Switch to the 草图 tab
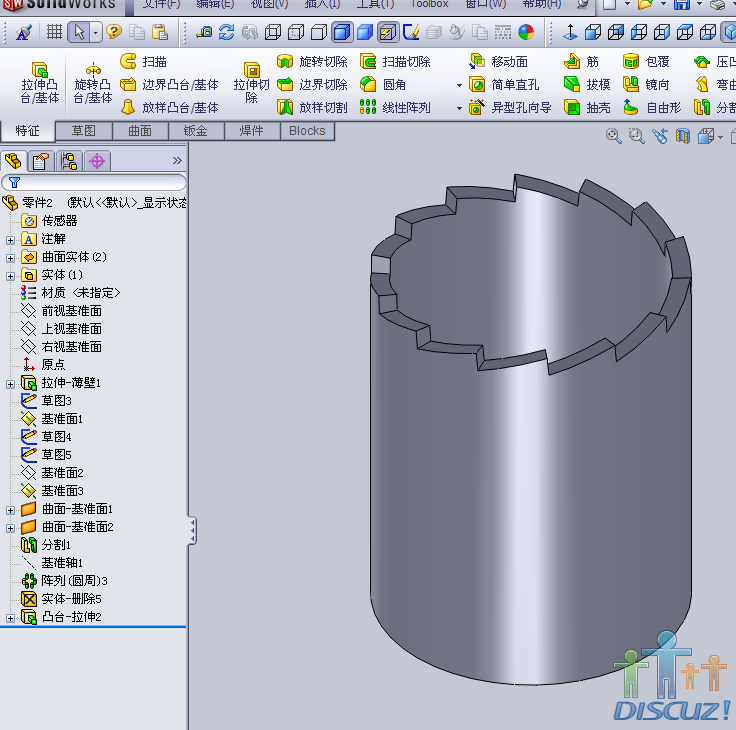This screenshot has width=736, height=730. click(84, 131)
